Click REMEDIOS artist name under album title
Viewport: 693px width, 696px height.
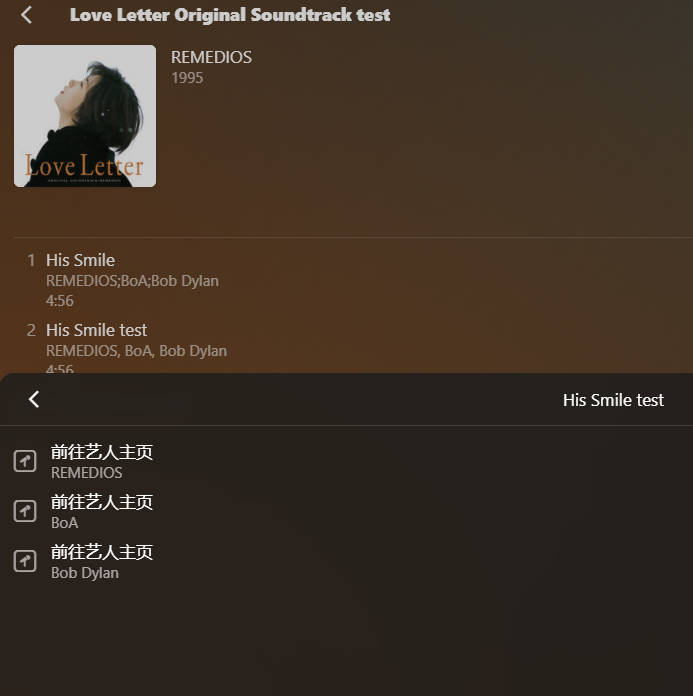point(211,57)
